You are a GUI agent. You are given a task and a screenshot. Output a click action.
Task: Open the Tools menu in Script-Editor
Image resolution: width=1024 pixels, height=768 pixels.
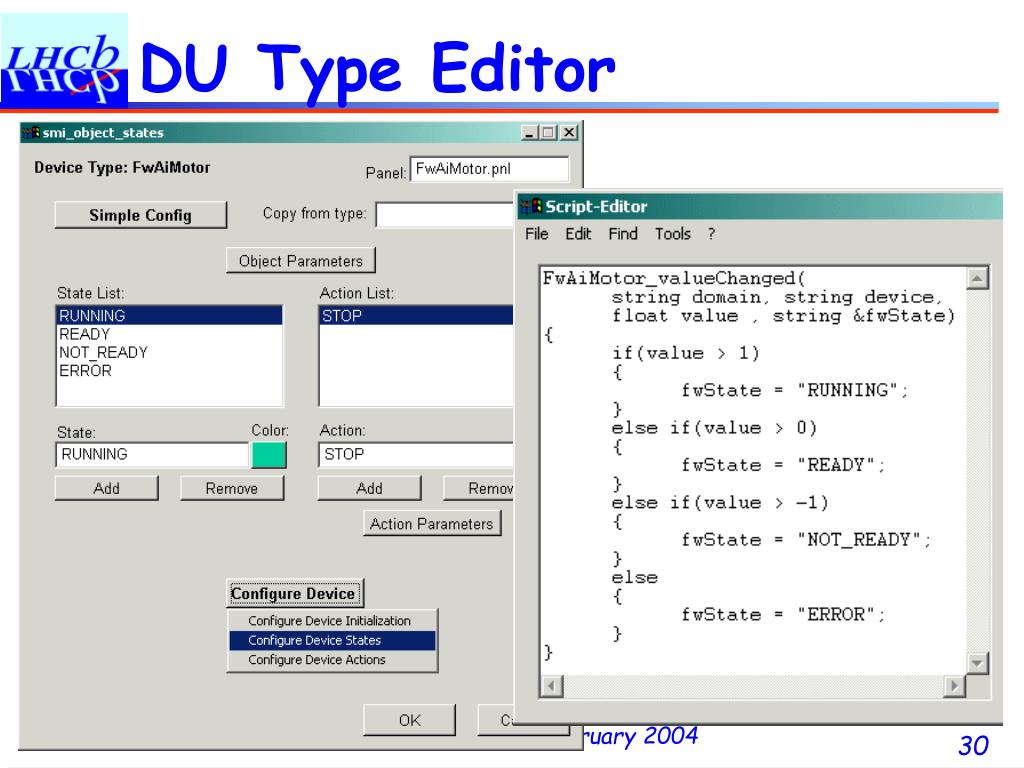[x=673, y=234]
